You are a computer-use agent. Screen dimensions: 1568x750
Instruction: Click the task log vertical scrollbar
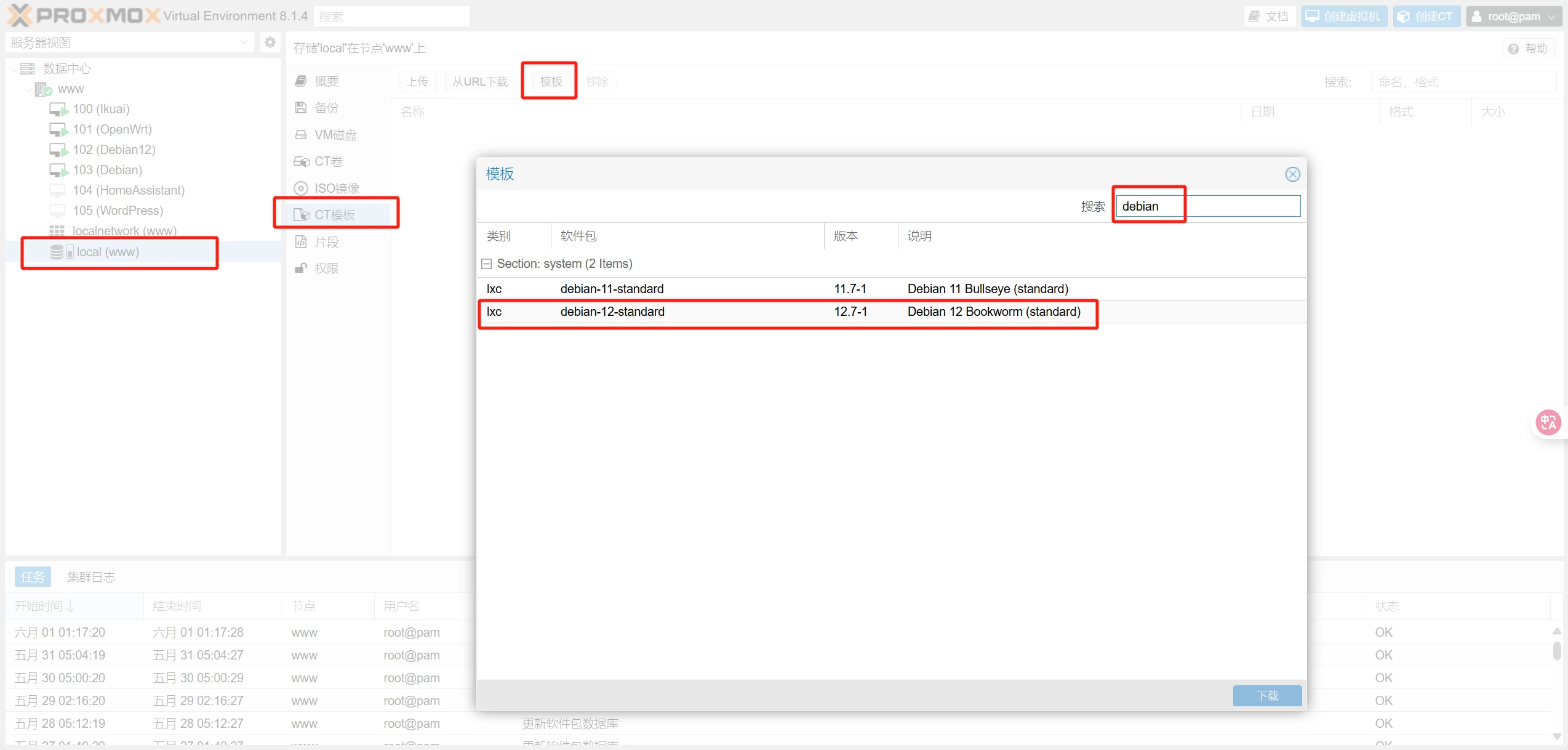tap(1556, 651)
